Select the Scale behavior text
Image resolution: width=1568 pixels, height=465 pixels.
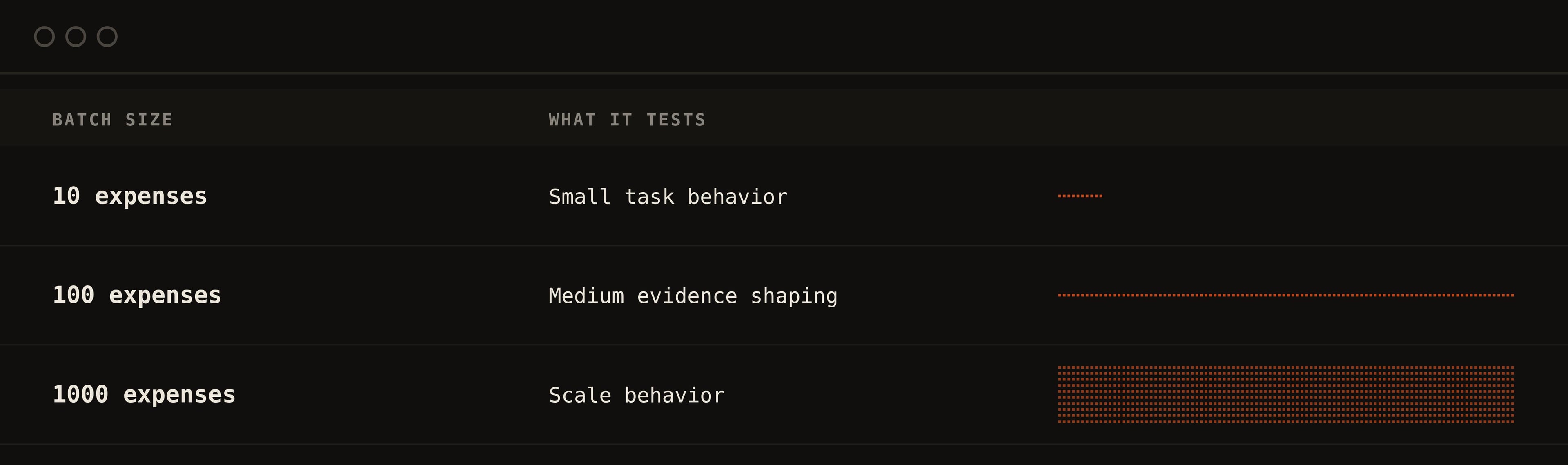pos(637,395)
